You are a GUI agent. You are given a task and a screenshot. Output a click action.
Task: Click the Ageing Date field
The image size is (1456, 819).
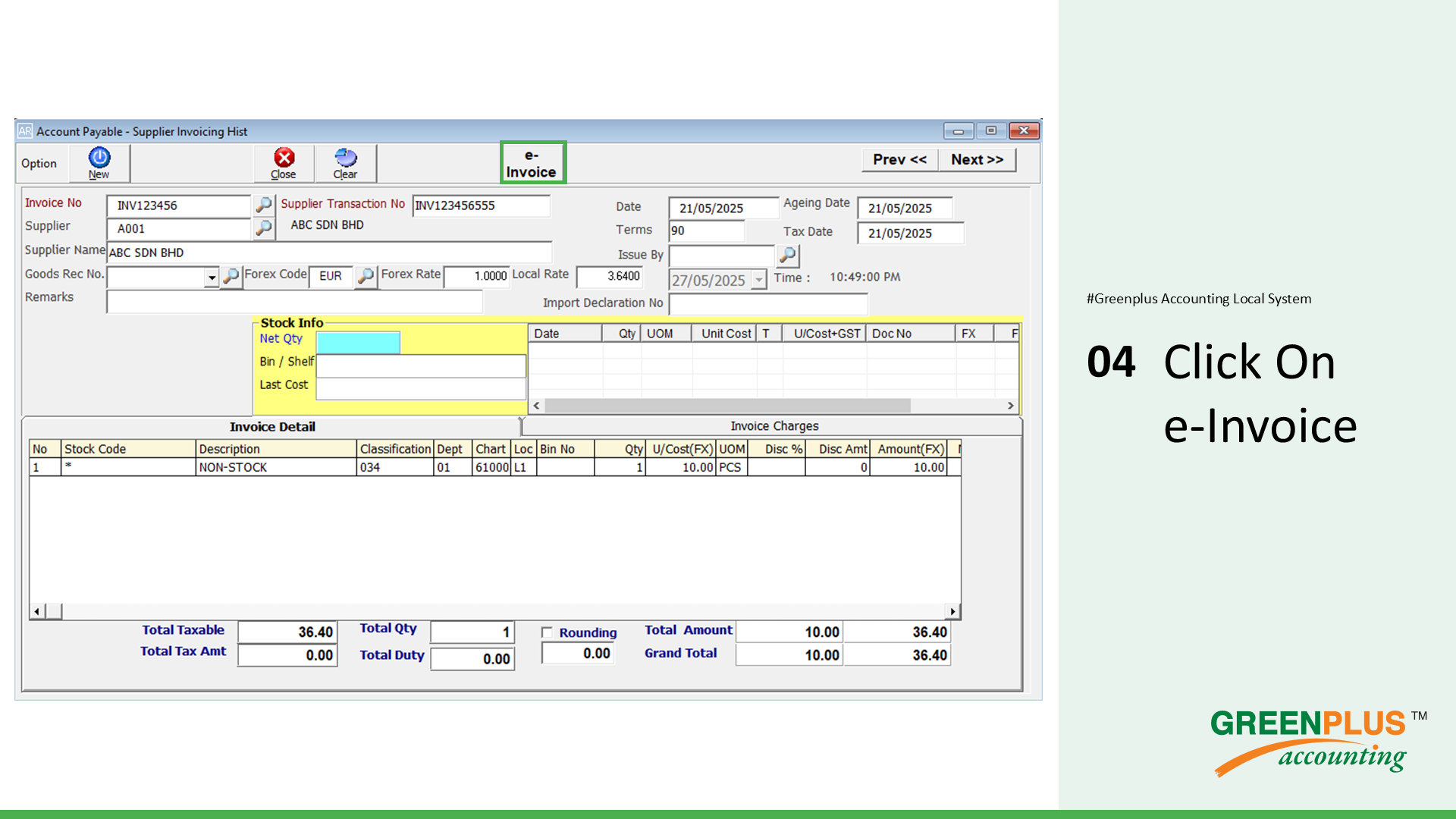click(x=905, y=208)
